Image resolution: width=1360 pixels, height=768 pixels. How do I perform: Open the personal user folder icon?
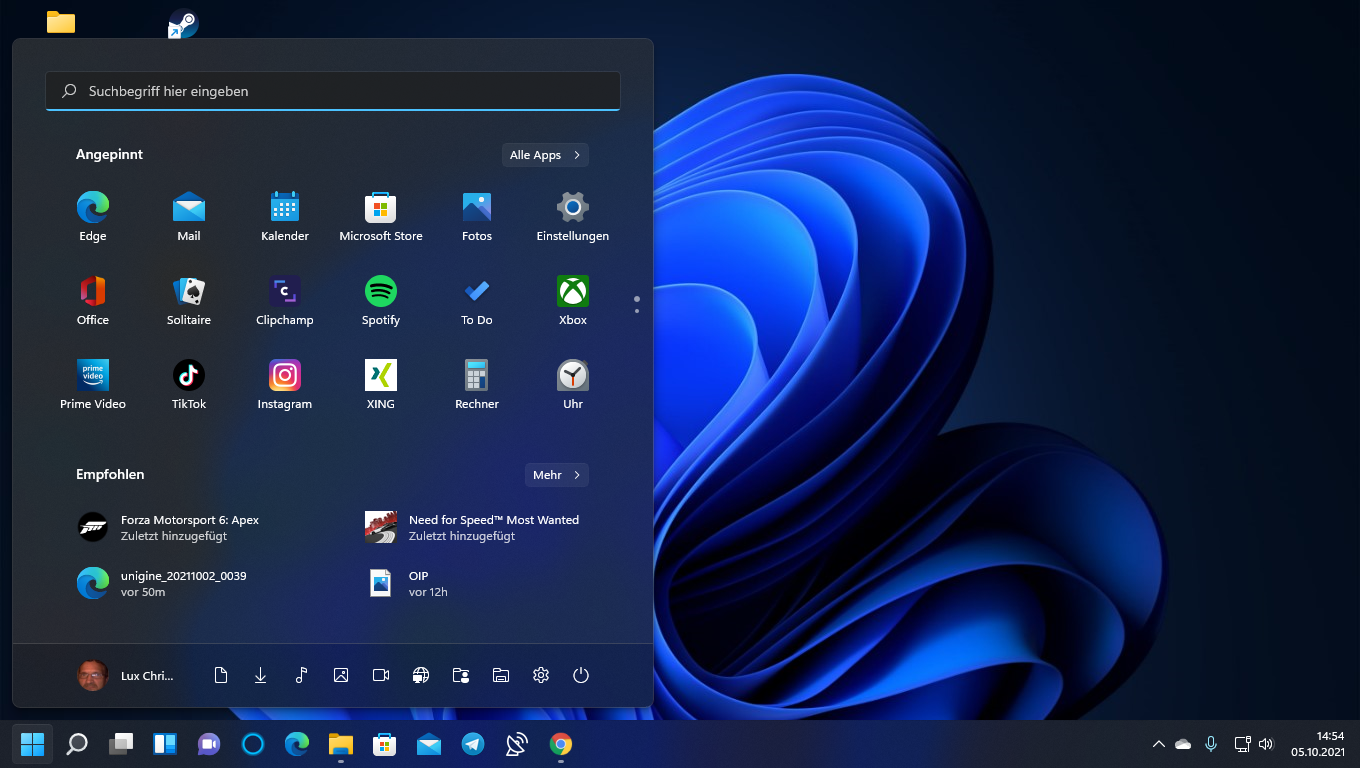(461, 675)
